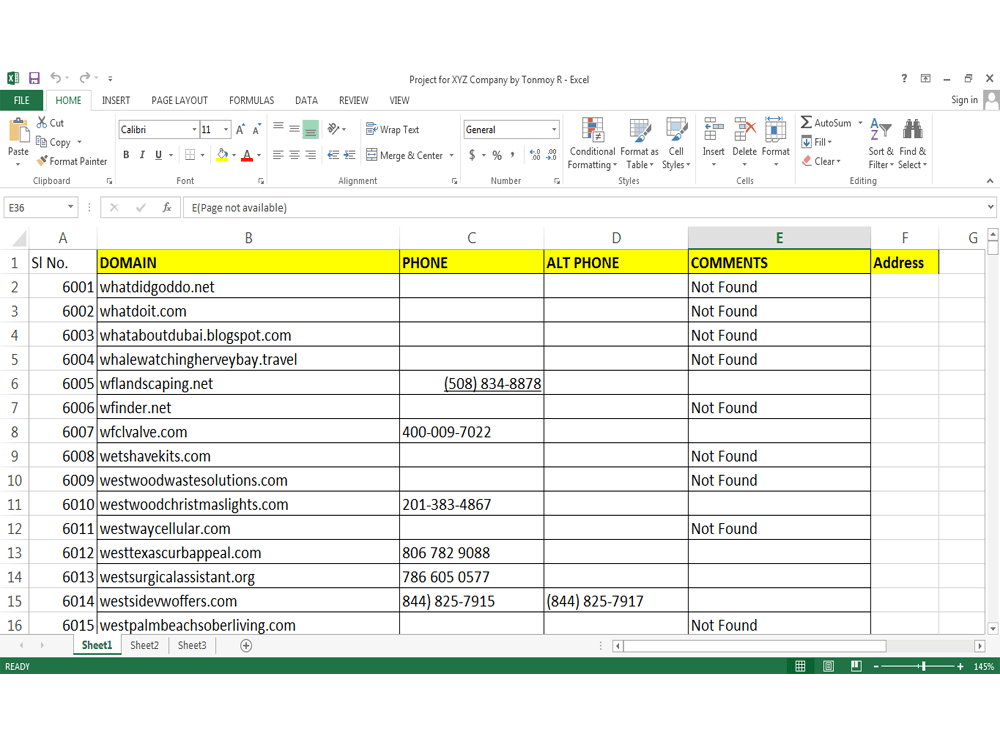This screenshot has width=1000, height=750.
Task: Apply percent style
Action: (497, 155)
